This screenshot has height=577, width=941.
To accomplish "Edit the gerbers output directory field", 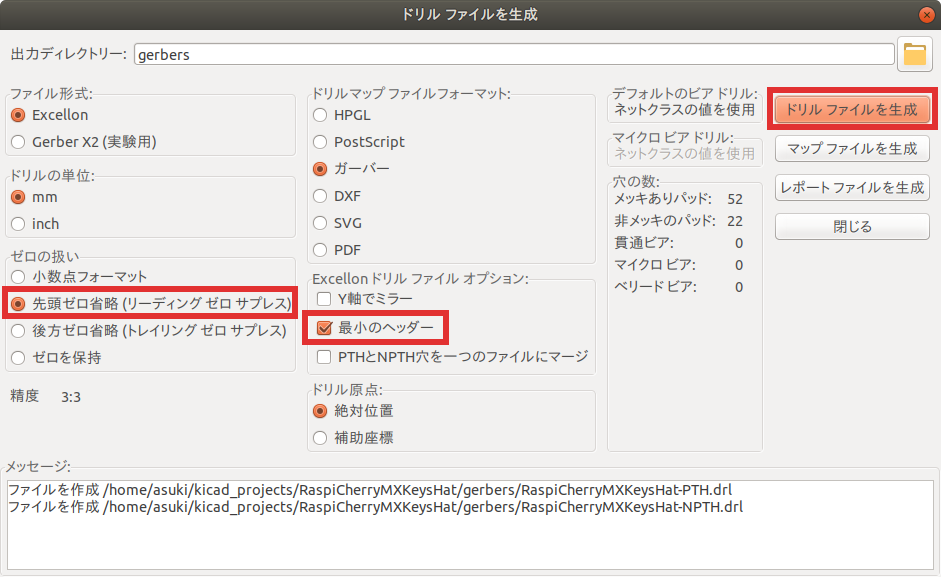I will coord(514,55).
